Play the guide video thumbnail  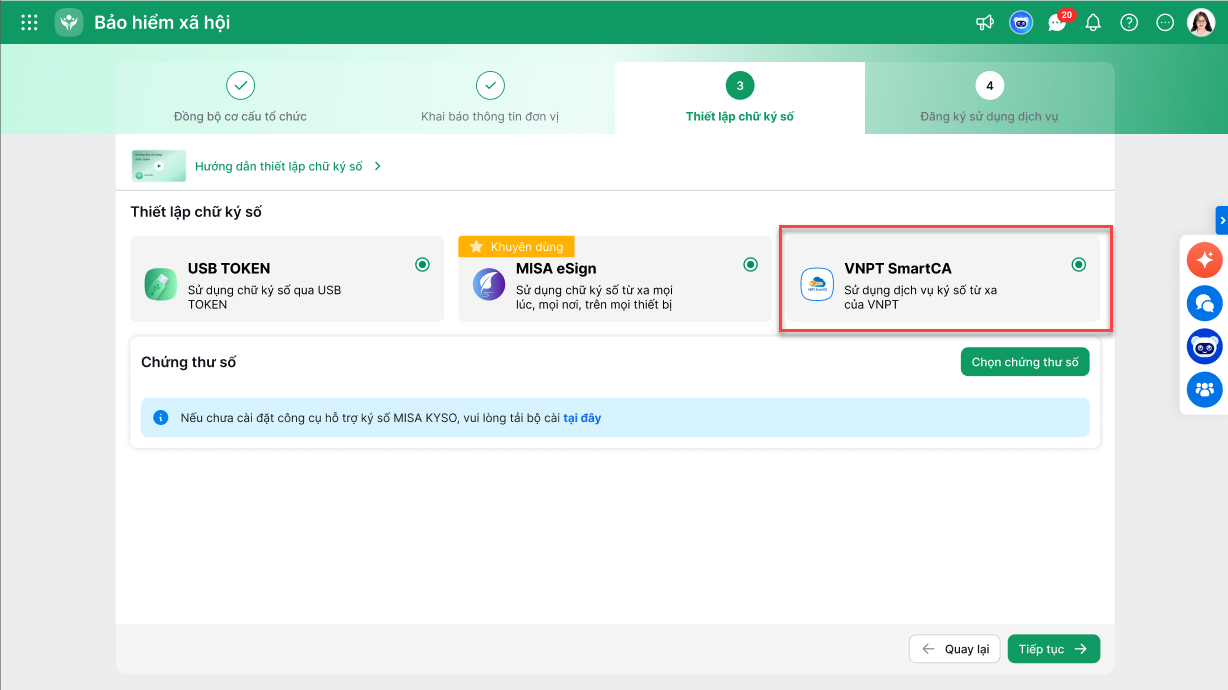click(x=159, y=166)
